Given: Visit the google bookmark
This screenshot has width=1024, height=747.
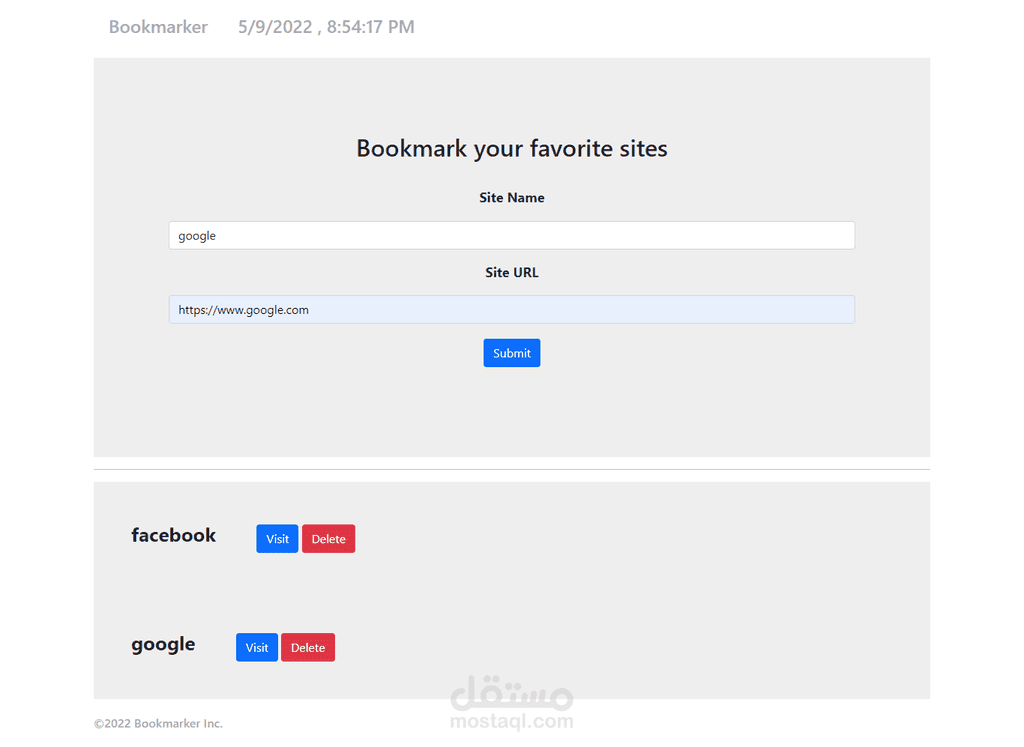Looking at the screenshot, I should pyautogui.click(x=257, y=648).
